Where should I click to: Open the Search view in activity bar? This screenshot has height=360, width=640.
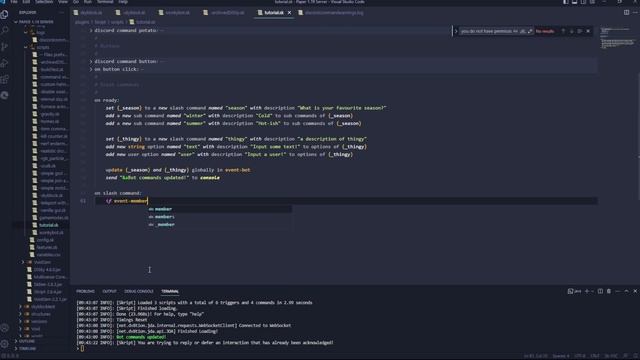click(4, 31)
